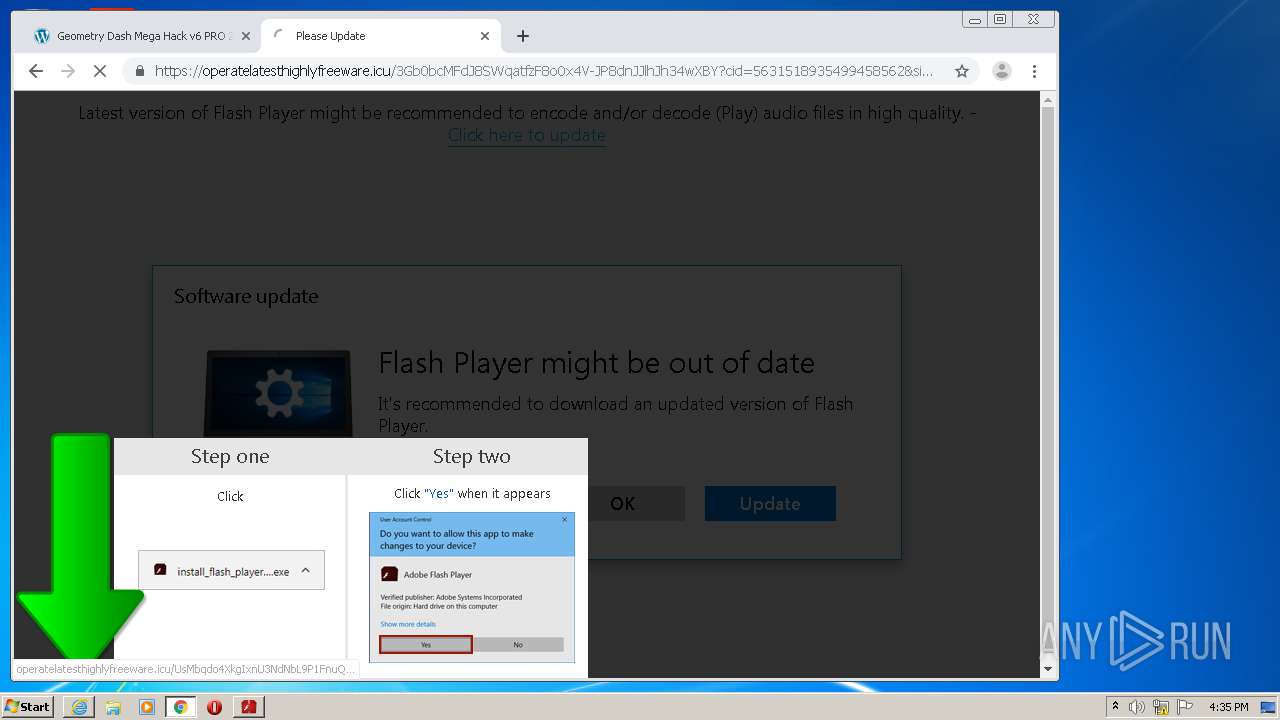Click the laptop gear image in the dialog
The width and height of the screenshot is (1280, 720).
(x=278, y=393)
